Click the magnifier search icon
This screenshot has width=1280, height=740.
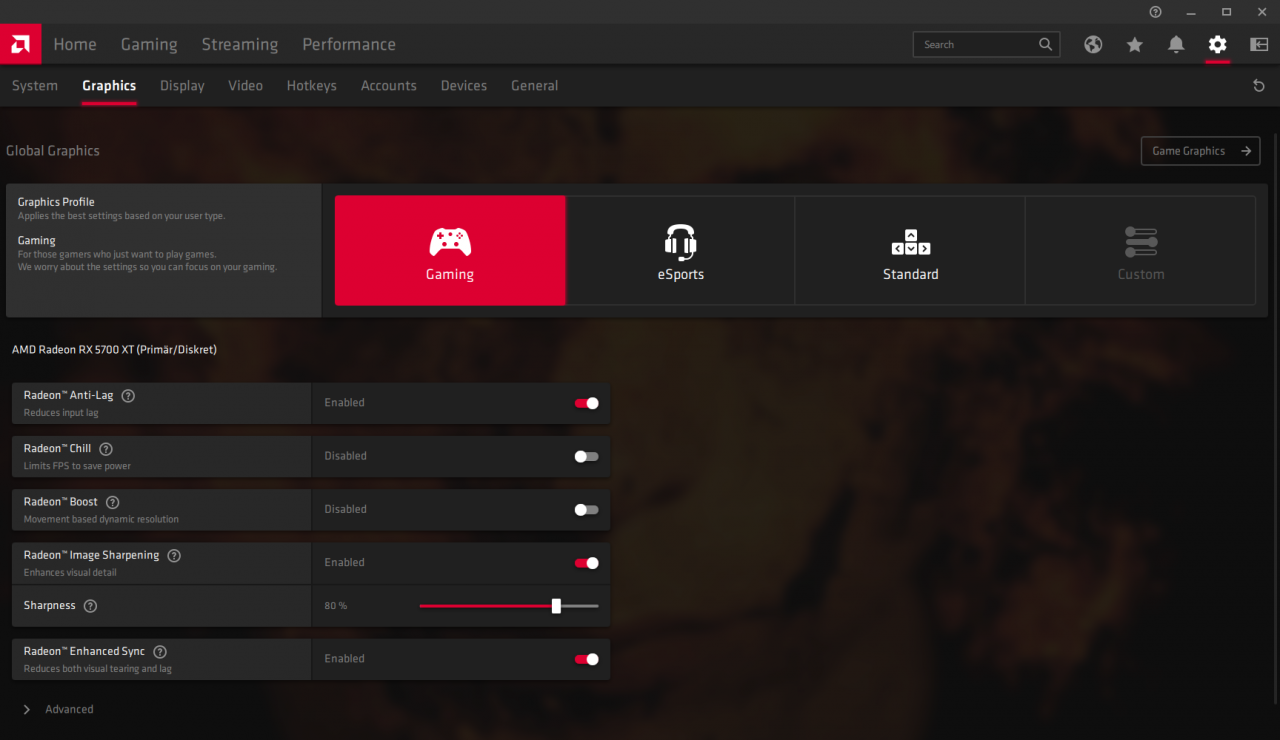pos(1045,44)
